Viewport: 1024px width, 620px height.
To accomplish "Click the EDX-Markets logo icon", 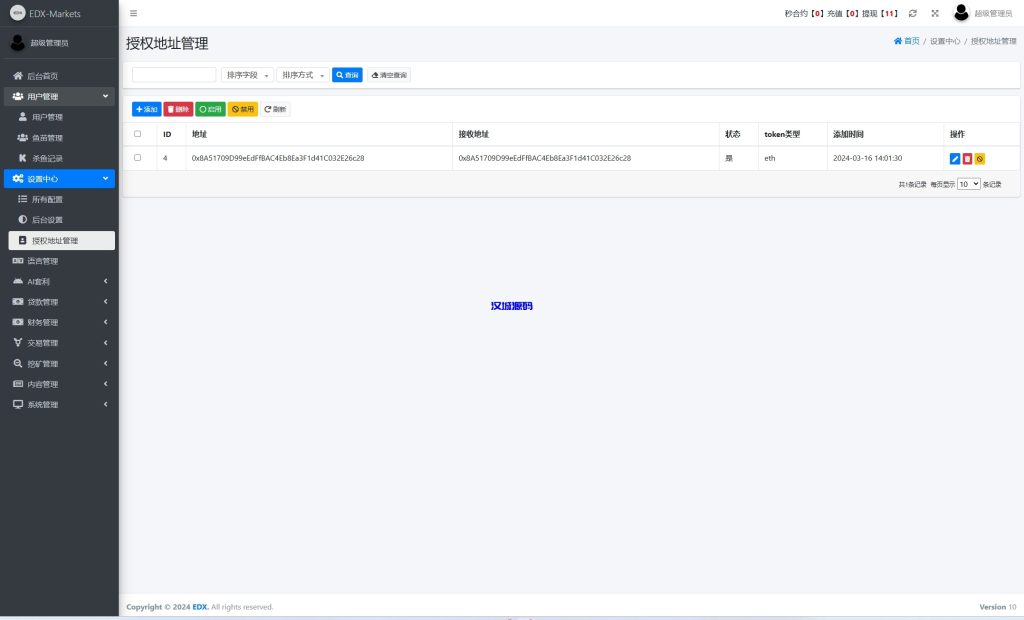I will pos(17,13).
